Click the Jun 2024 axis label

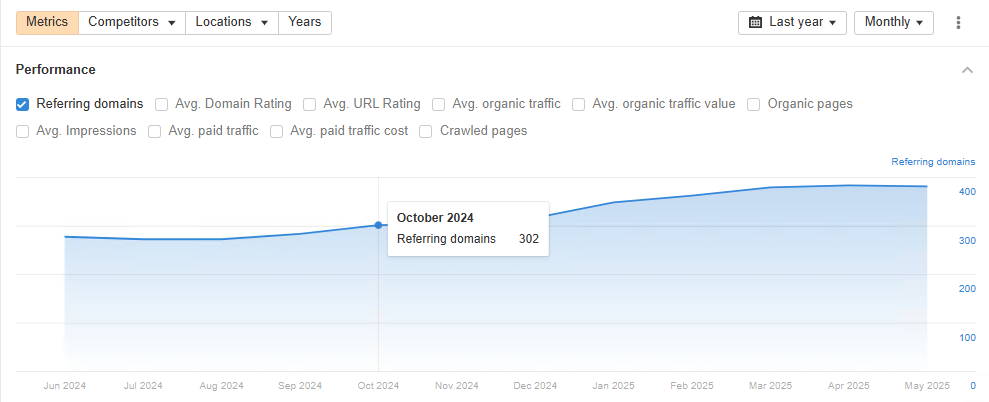[x=65, y=386]
